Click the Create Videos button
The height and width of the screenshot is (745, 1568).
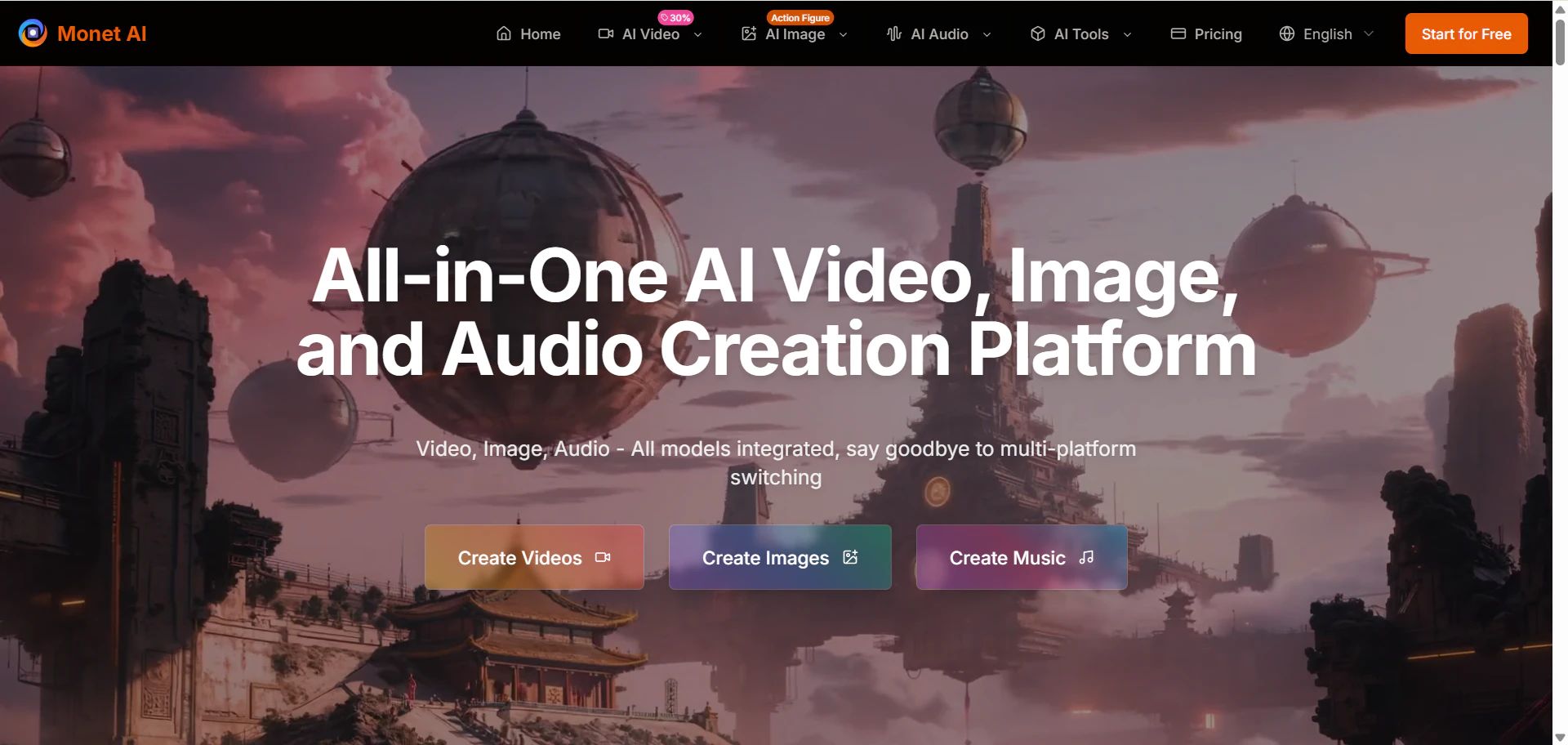534,557
